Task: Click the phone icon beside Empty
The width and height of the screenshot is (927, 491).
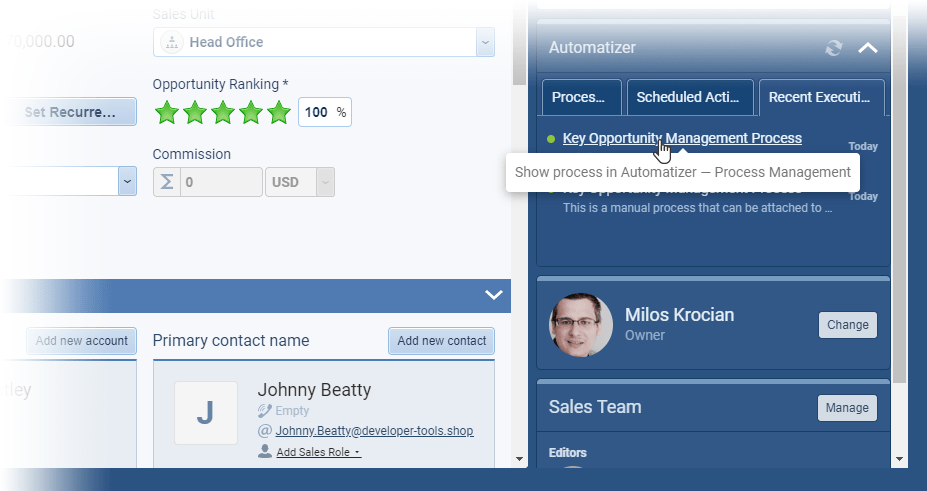Action: pos(264,411)
